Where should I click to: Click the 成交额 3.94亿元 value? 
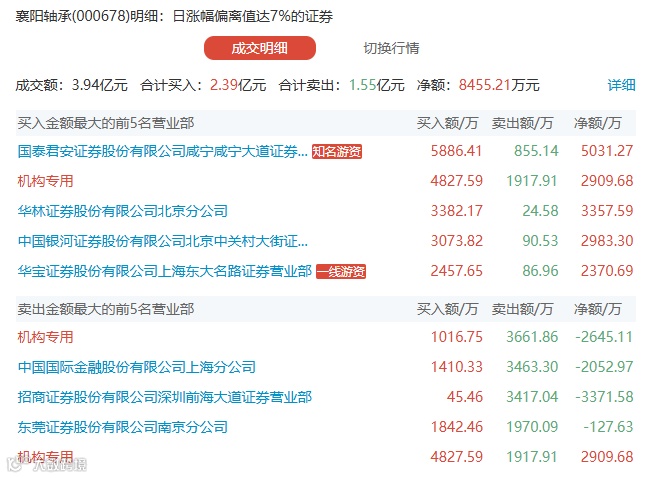[x=100, y=85]
